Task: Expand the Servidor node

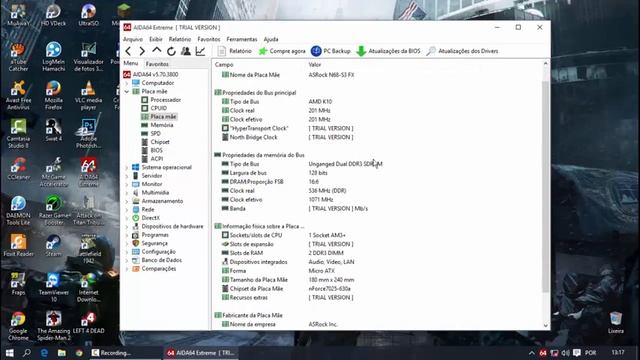Action: point(127,176)
